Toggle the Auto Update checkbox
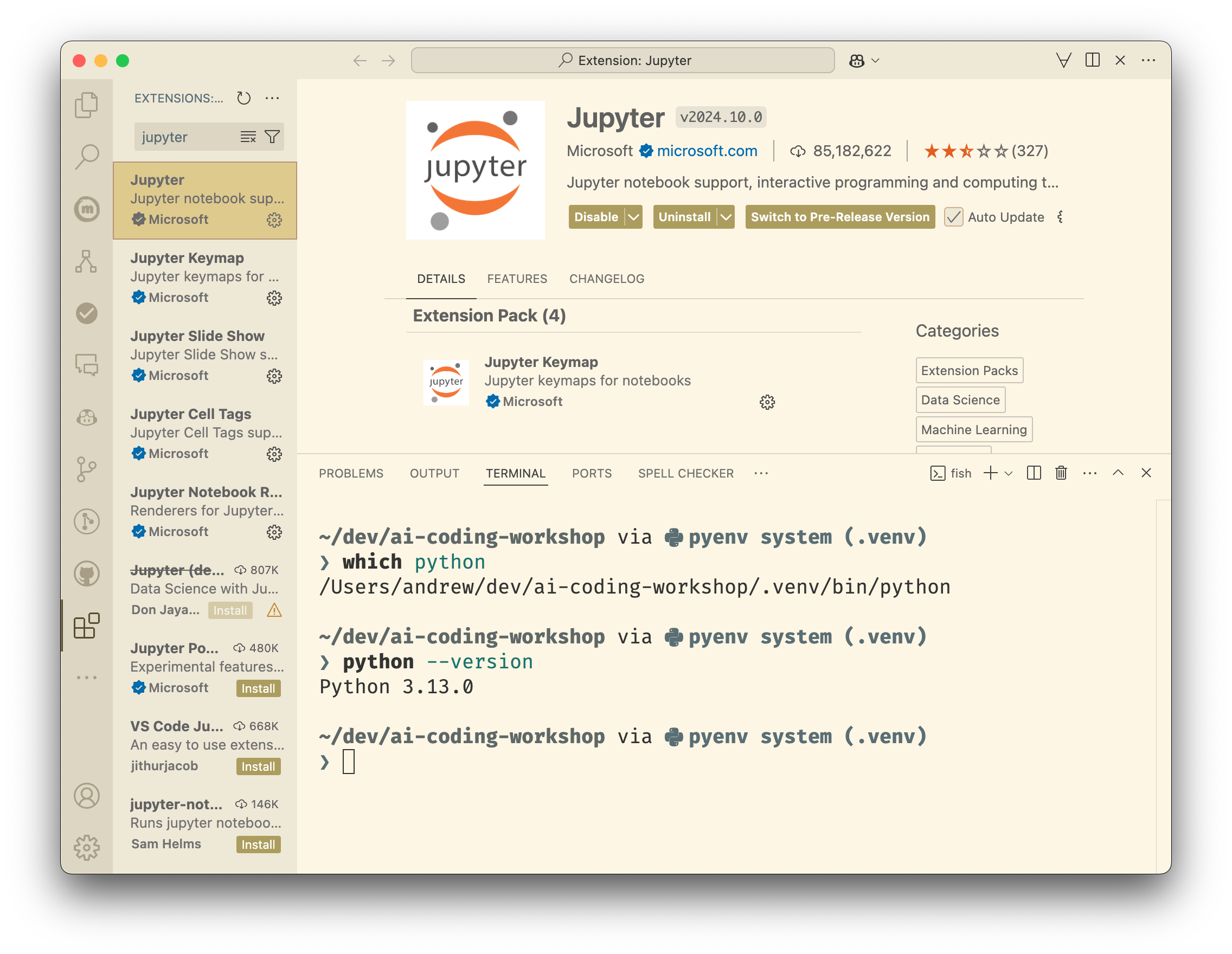1232x954 pixels. pos(953,217)
